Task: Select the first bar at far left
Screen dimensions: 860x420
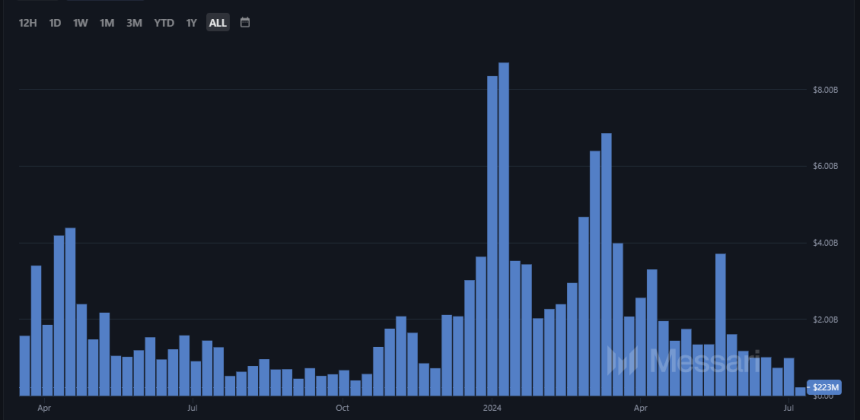Action: click(25, 365)
